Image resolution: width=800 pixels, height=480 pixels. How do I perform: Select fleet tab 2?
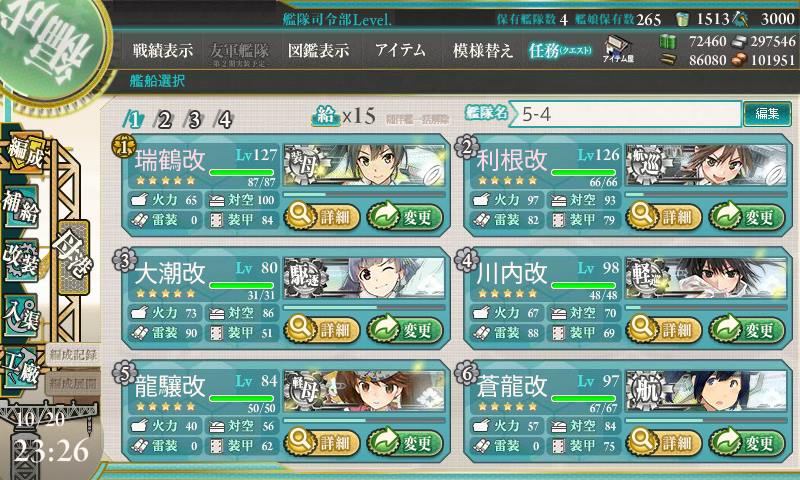(164, 120)
